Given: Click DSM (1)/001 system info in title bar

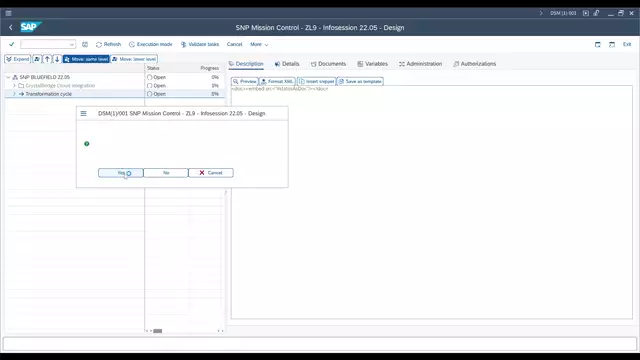Looking at the screenshot, I should [563, 13].
